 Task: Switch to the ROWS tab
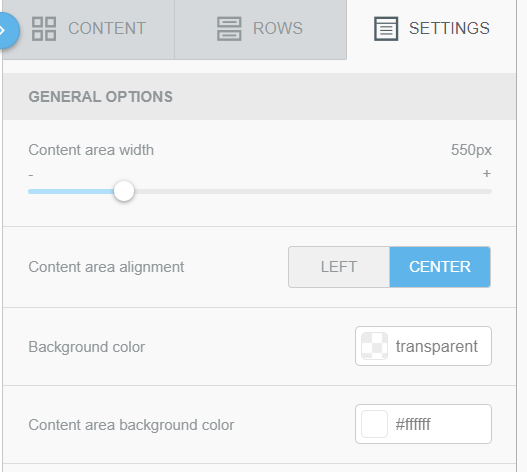click(260, 29)
